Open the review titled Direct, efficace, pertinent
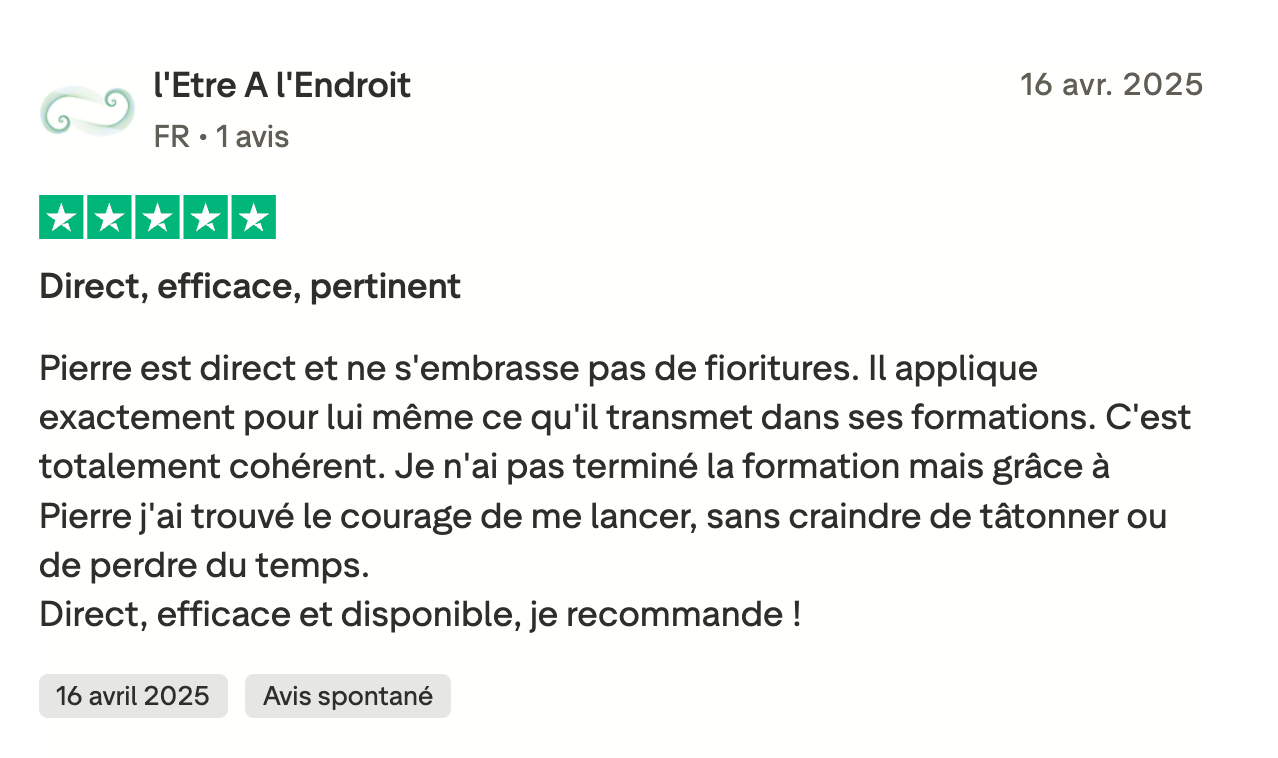Image resolution: width=1278 pixels, height=758 pixels. tap(250, 287)
